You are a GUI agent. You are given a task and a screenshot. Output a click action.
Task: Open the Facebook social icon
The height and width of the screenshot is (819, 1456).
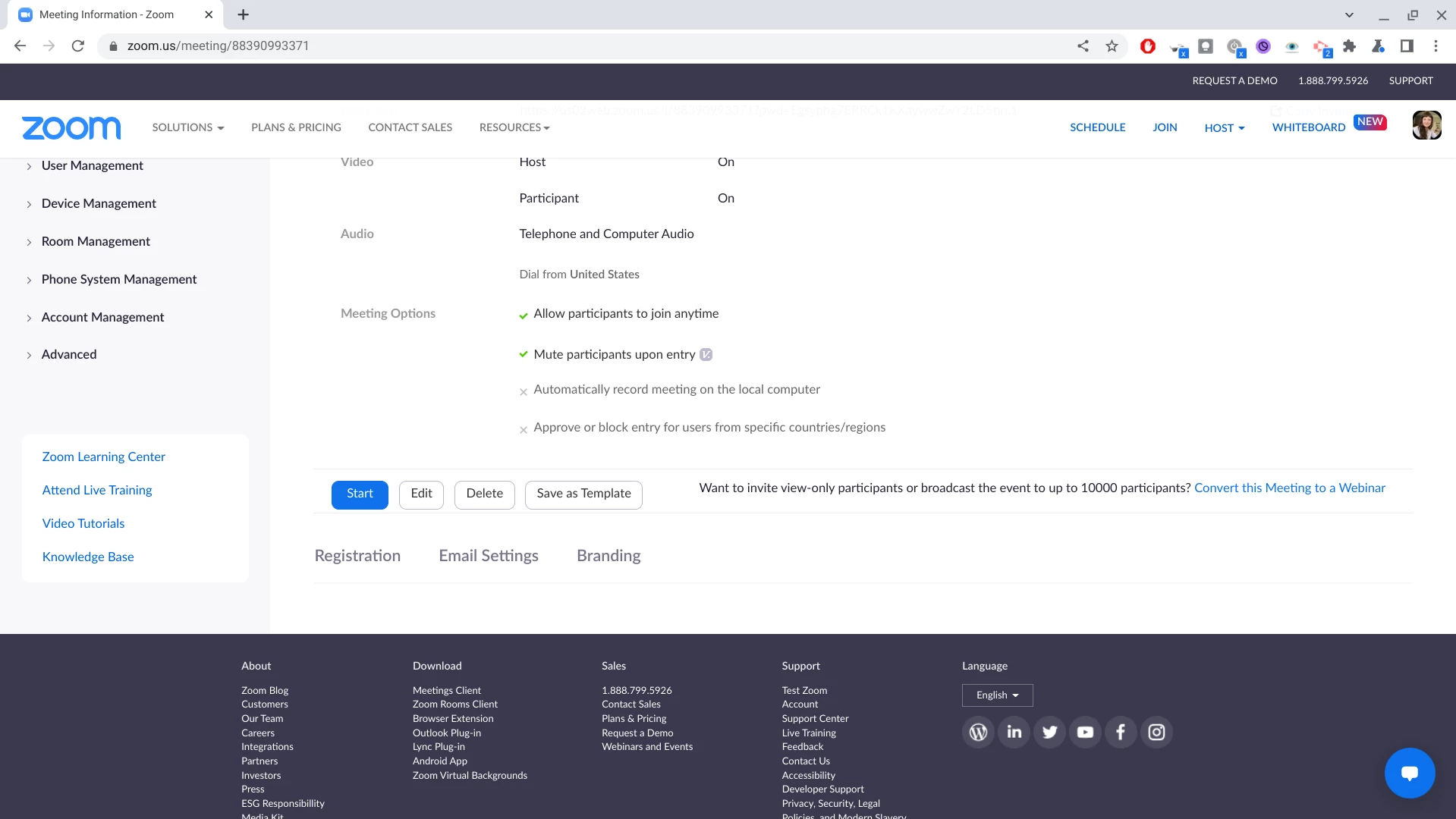1121,732
